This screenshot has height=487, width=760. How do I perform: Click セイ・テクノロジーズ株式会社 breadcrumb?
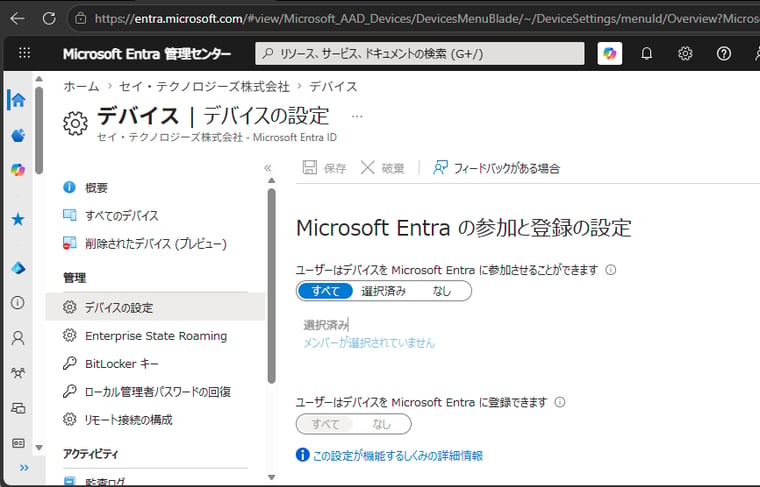(204, 86)
